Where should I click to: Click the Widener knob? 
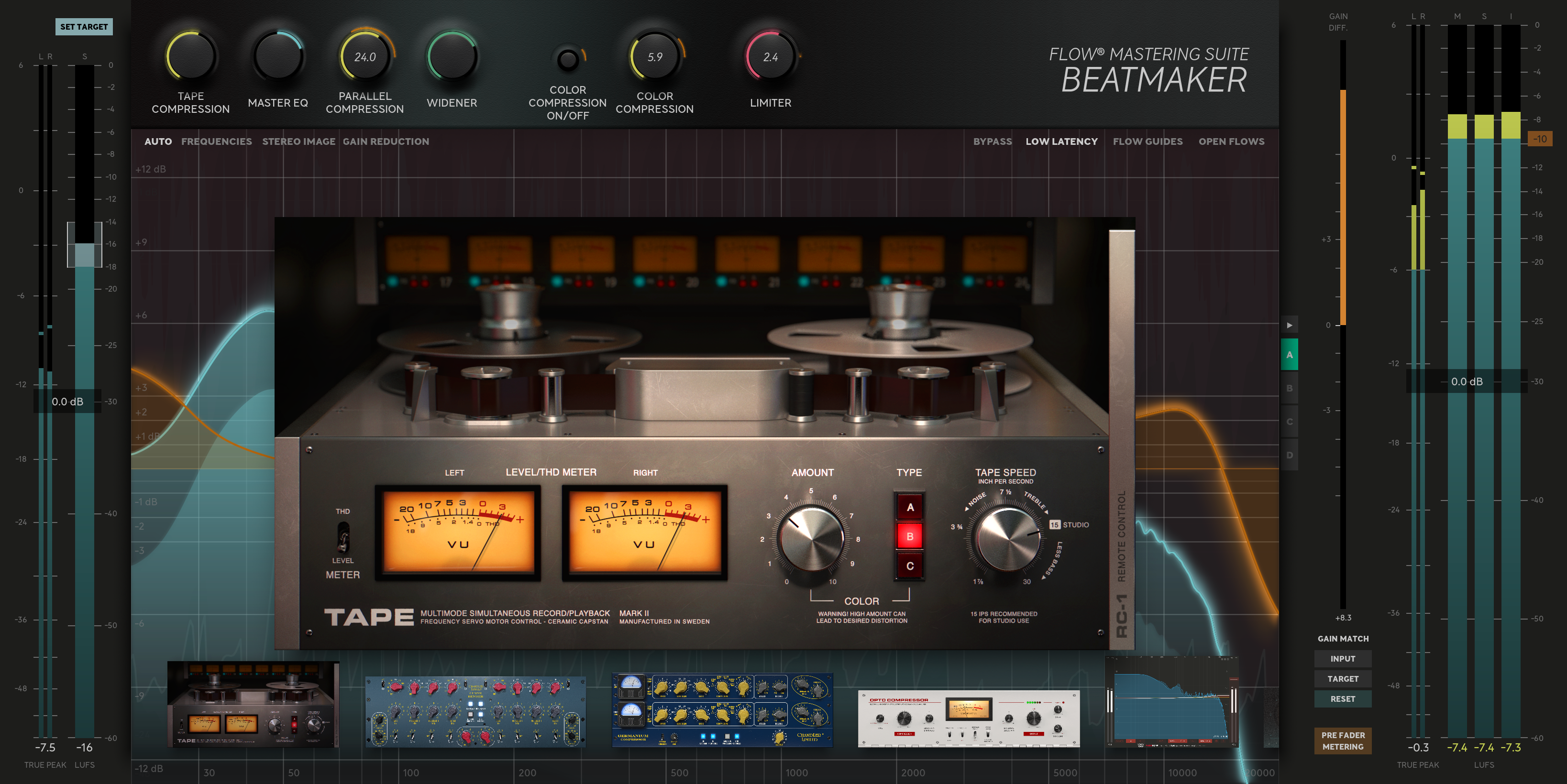coord(452,56)
